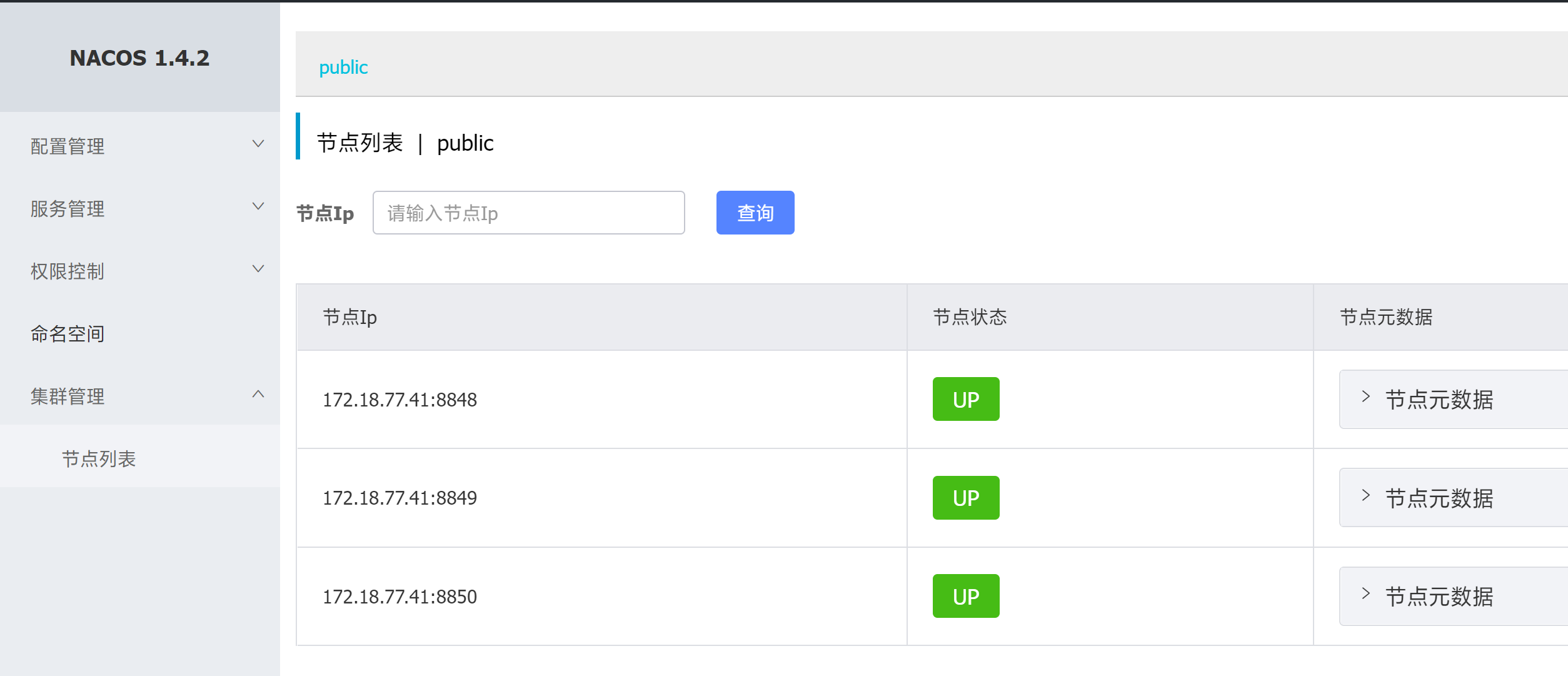Select node address 172.18.77.41:8848
Screen dimensions: 1568x676
click(400, 400)
